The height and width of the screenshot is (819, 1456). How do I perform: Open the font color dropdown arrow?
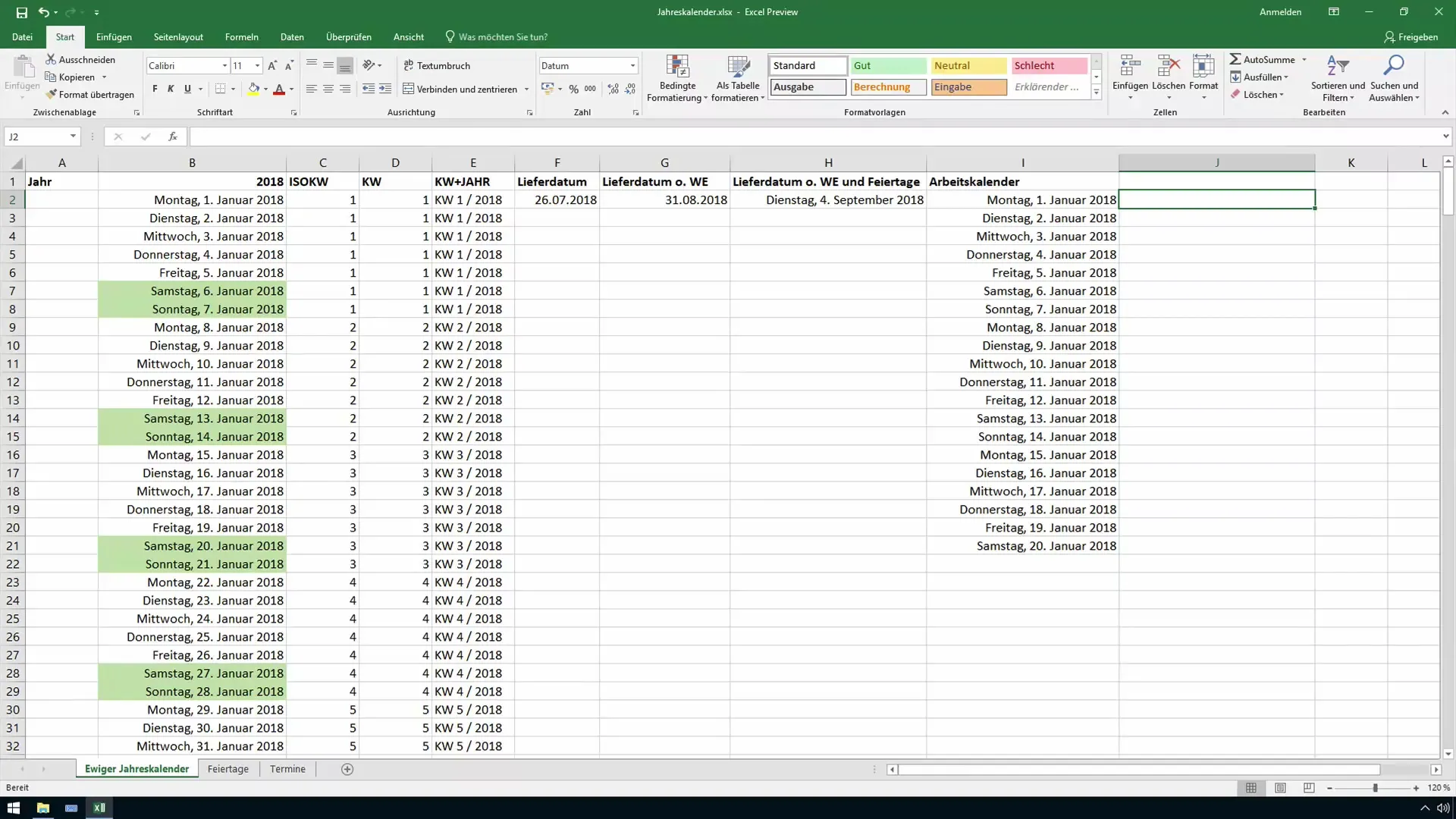click(x=291, y=89)
